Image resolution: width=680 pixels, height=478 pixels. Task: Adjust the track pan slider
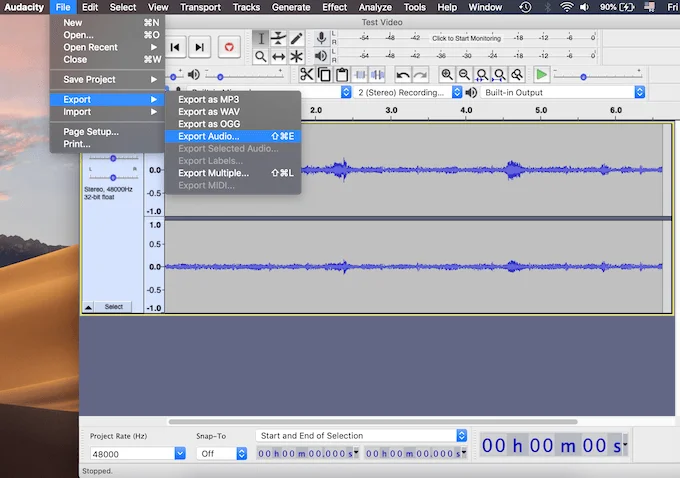113,177
